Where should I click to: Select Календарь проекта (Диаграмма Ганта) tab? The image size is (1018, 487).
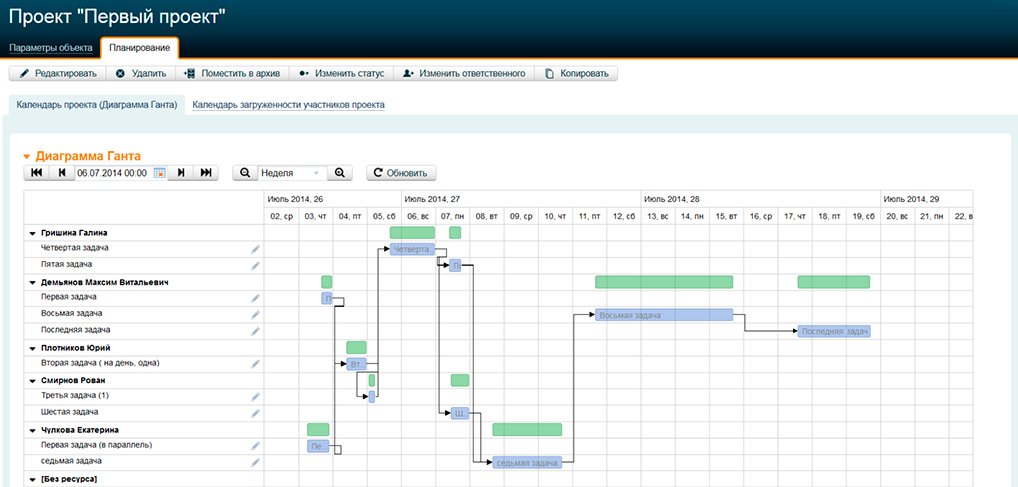[97, 105]
